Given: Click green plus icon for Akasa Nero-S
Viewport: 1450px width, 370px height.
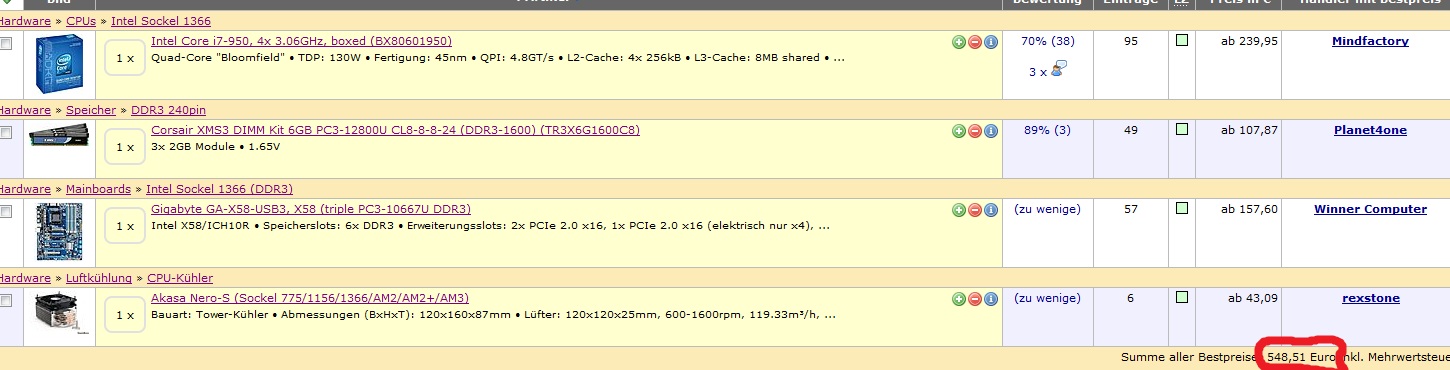Looking at the screenshot, I should pos(959,299).
